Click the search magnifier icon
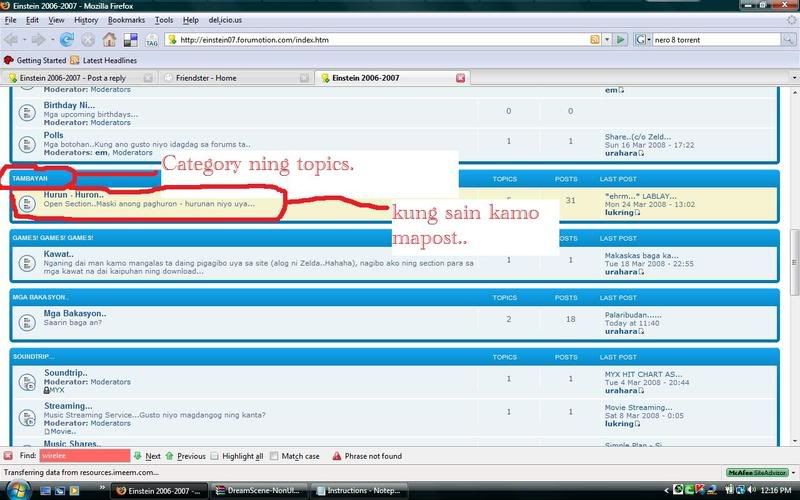Image resolution: width=800 pixels, height=500 pixels. (788, 39)
